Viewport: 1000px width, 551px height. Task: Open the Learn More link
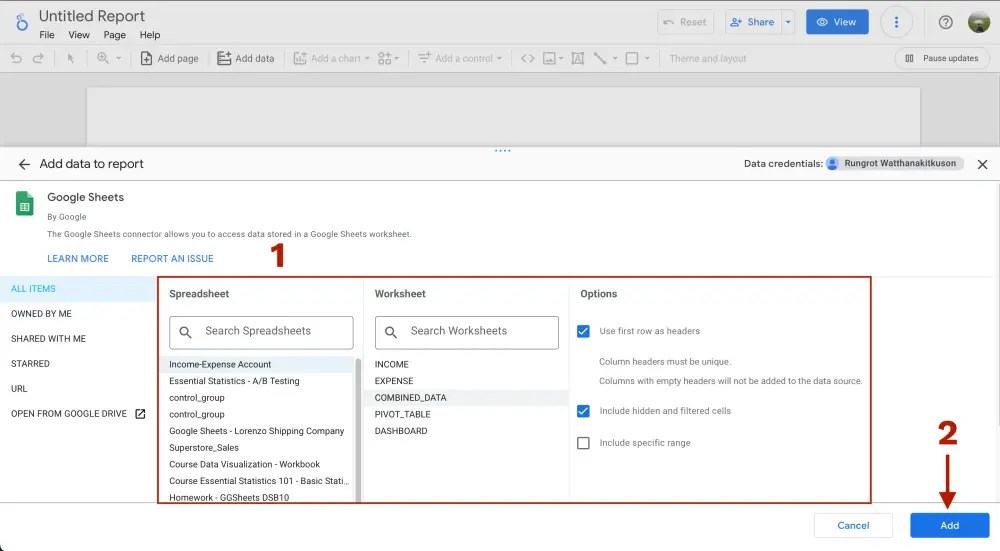(x=78, y=259)
